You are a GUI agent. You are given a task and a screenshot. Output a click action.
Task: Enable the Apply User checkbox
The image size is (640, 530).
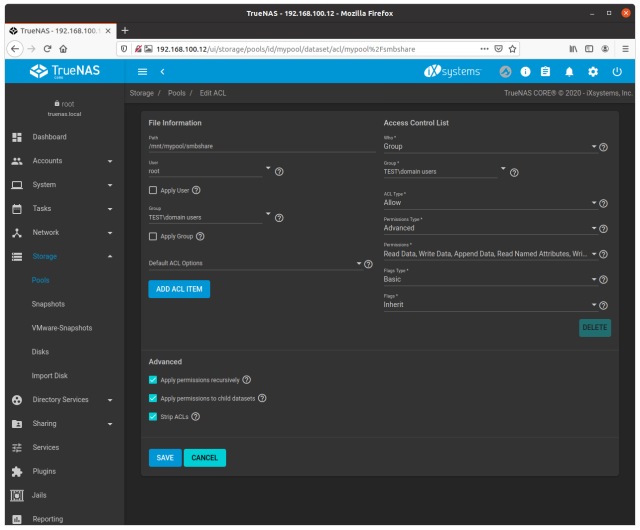pos(153,190)
